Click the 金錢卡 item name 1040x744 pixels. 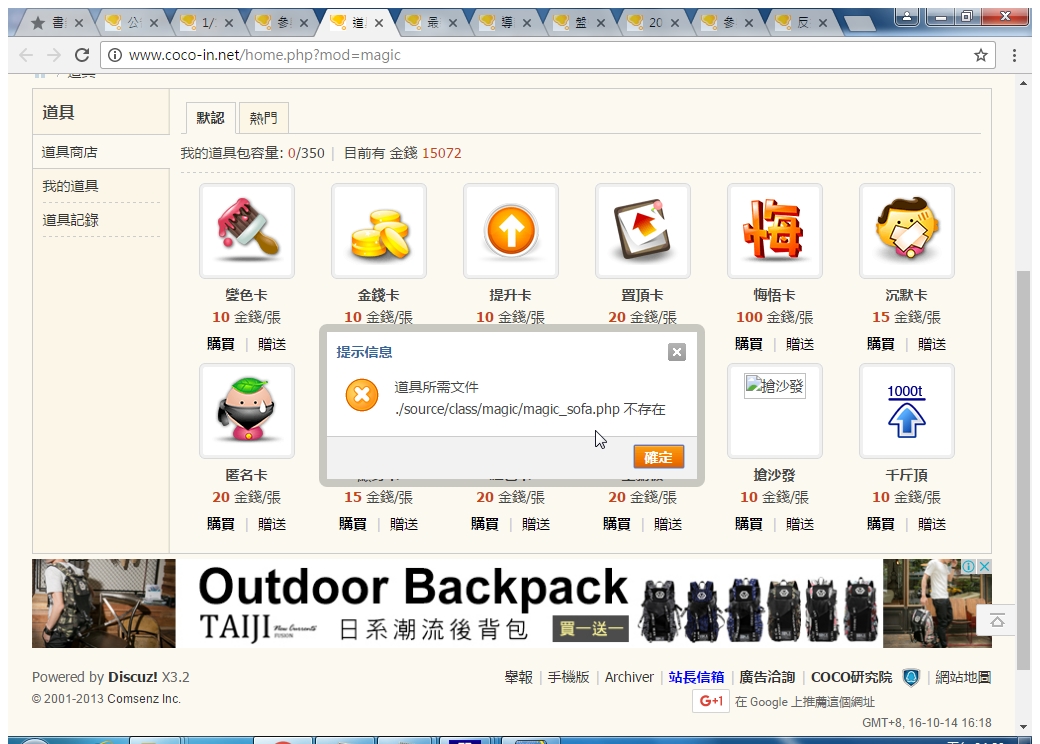[x=379, y=295]
